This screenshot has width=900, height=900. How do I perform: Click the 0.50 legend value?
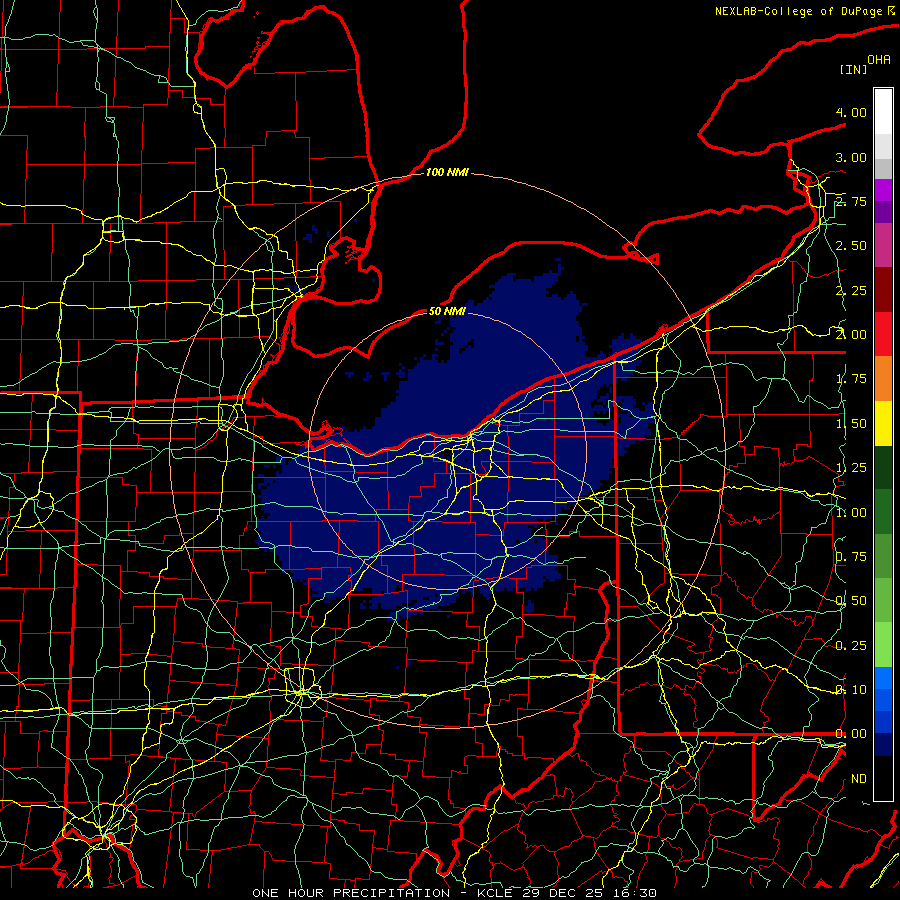click(851, 601)
